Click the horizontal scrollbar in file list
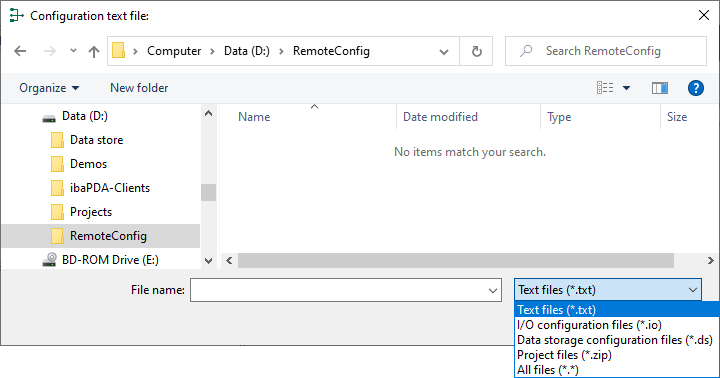Screen dimensions: 720x378 pos(456,260)
